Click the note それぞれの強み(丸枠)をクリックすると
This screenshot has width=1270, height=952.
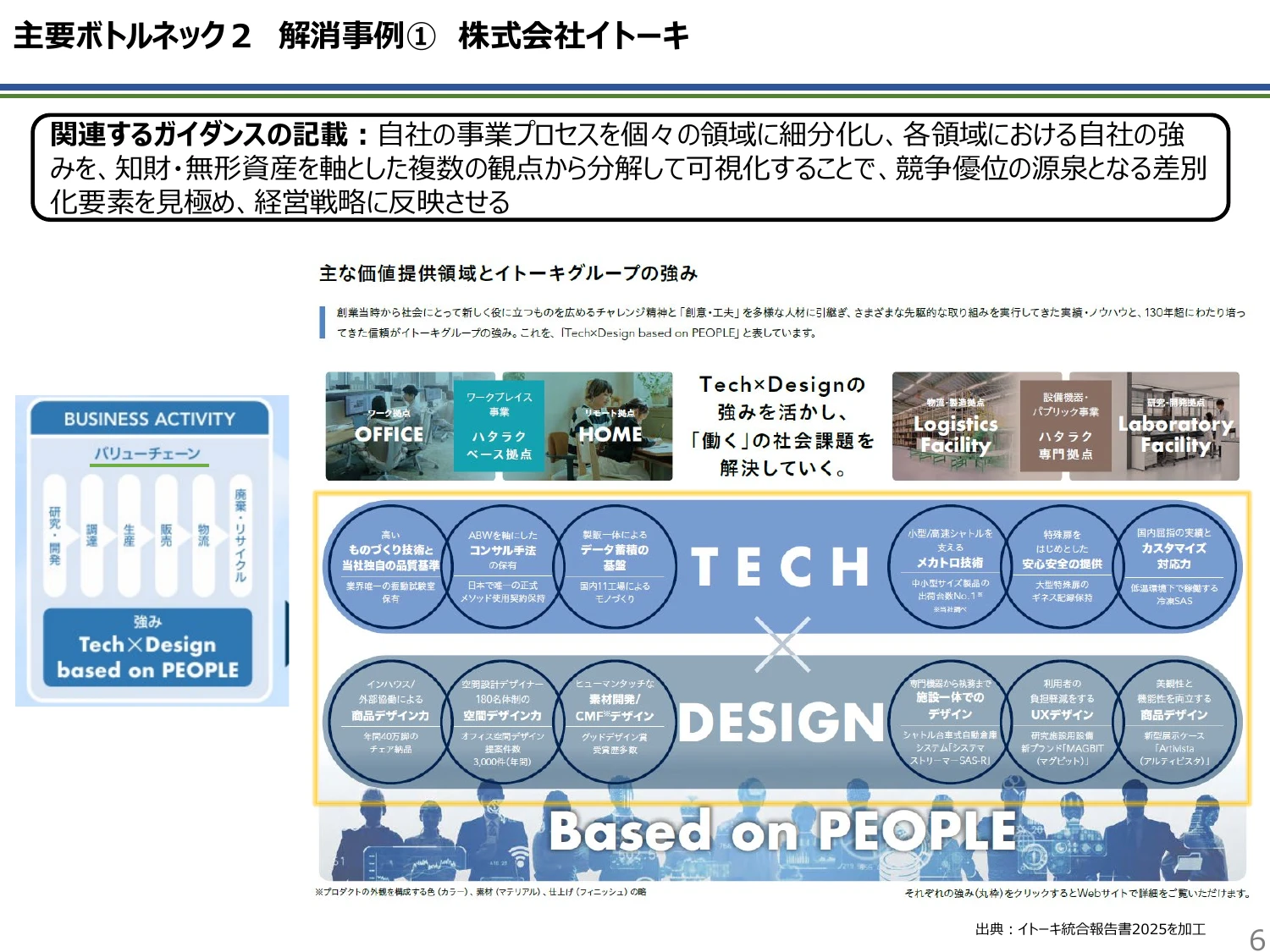[x=1076, y=893]
